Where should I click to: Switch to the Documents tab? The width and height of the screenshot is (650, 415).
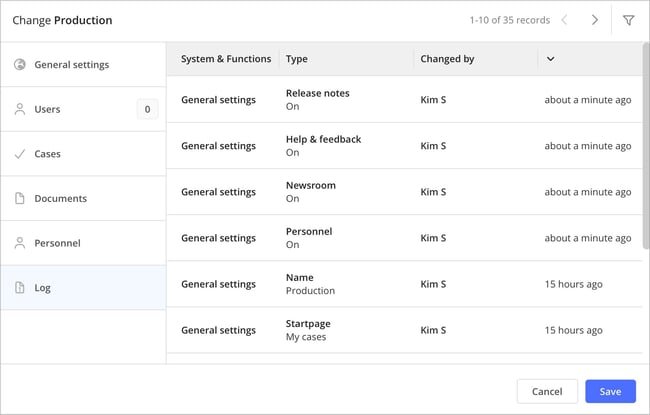(x=60, y=198)
